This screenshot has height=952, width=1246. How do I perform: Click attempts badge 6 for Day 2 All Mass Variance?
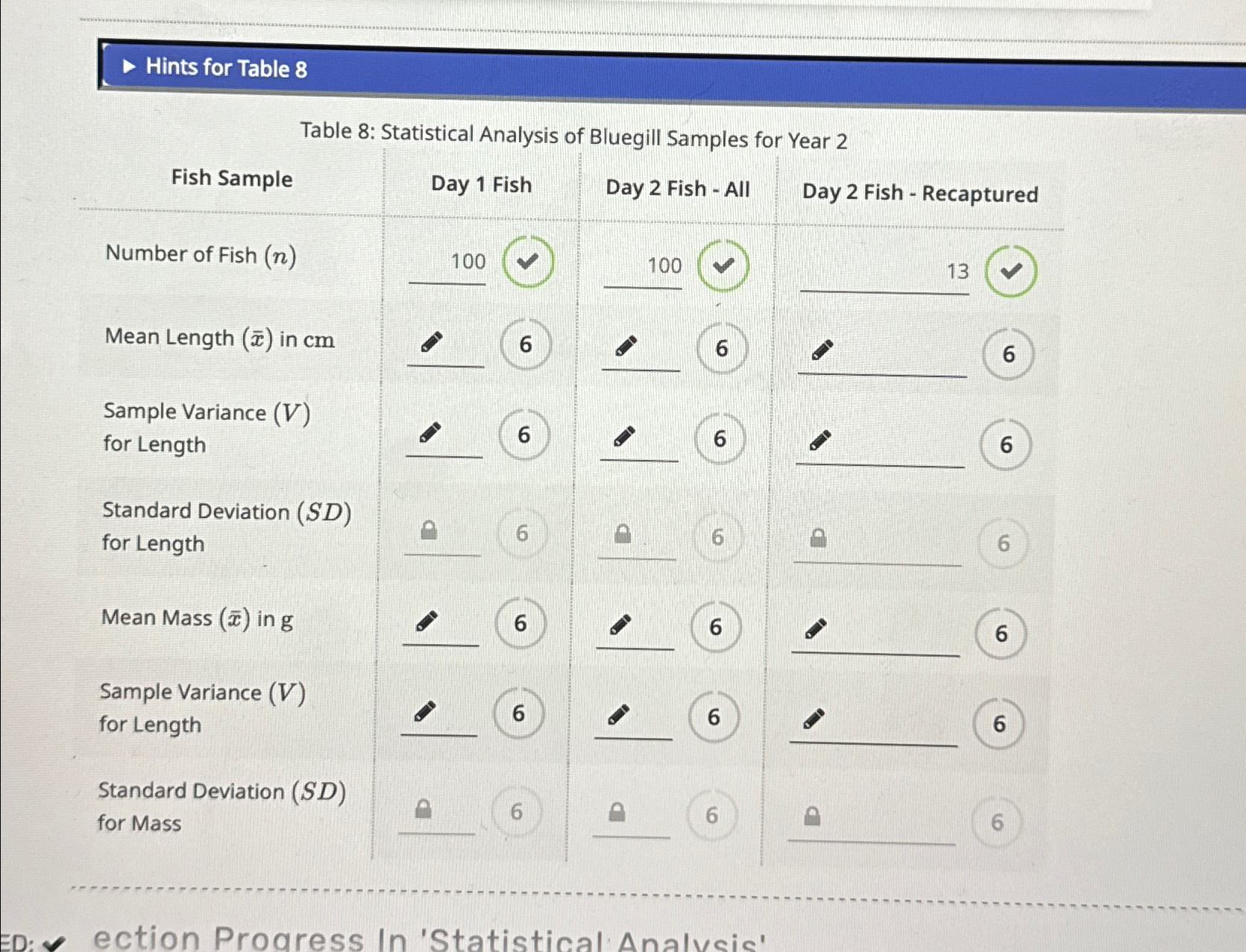(714, 717)
